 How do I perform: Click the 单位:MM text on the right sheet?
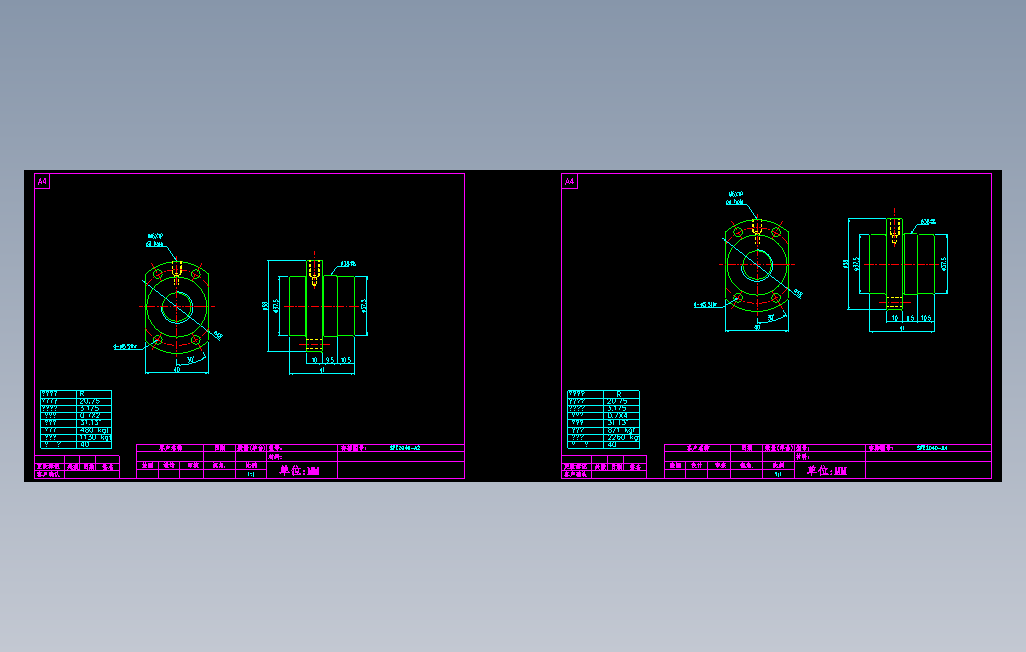(x=827, y=470)
